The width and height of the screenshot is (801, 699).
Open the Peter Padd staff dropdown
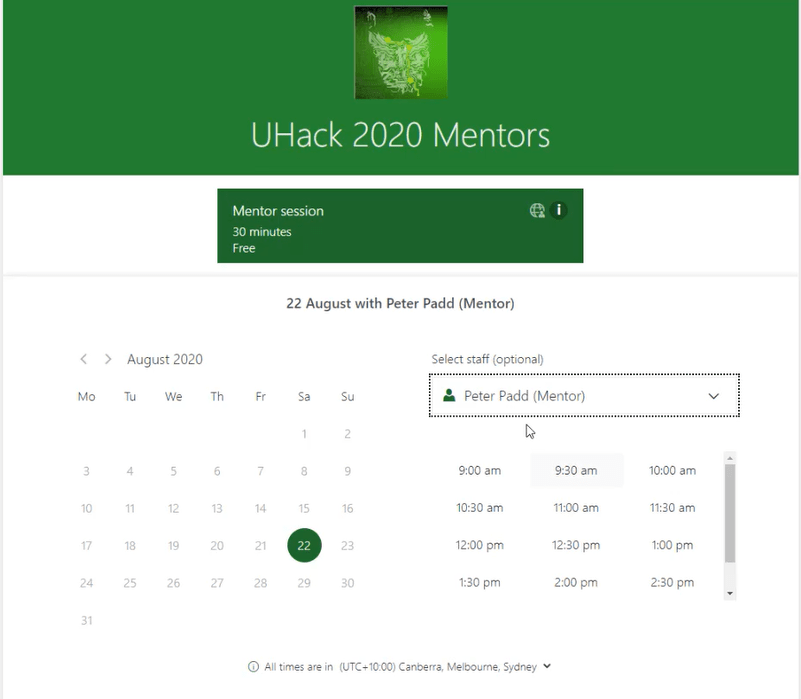[584, 396]
